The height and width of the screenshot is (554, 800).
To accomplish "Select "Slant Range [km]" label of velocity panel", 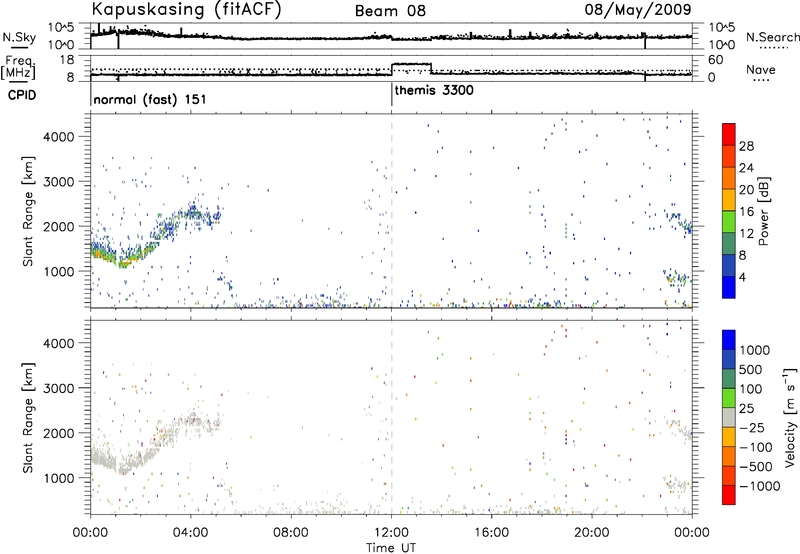I will coord(28,418).
